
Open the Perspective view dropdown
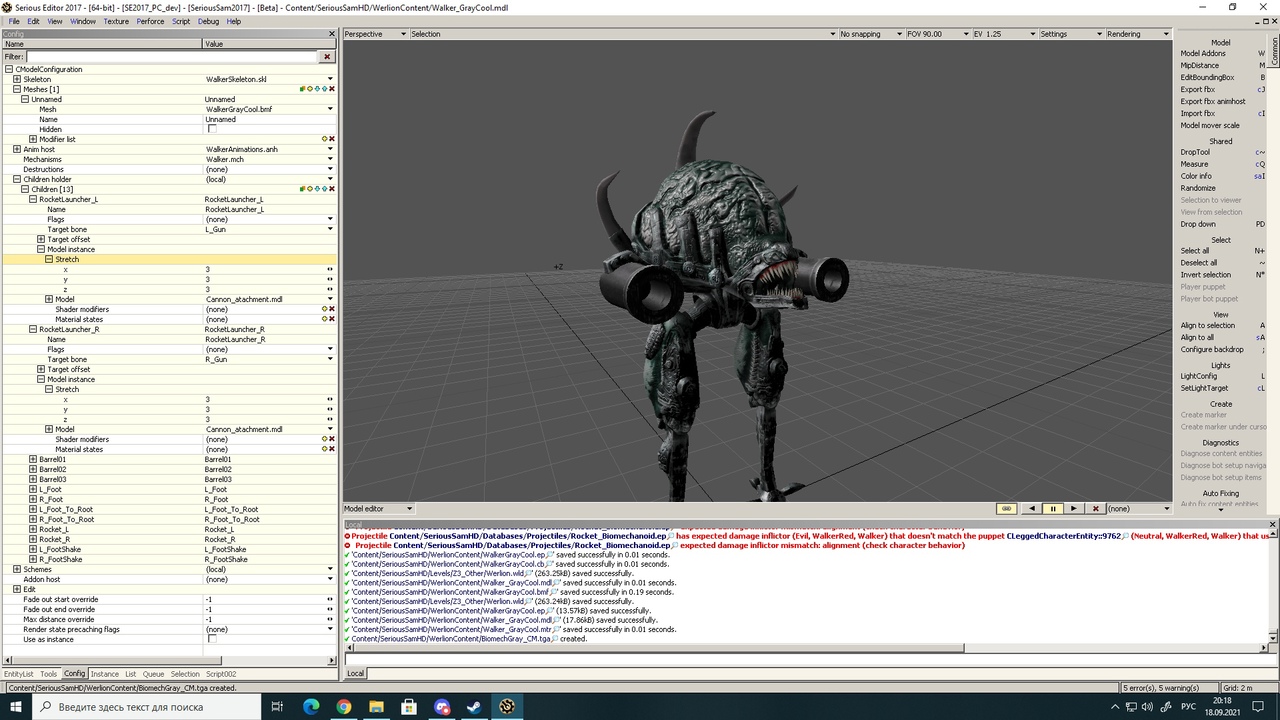tap(375, 34)
